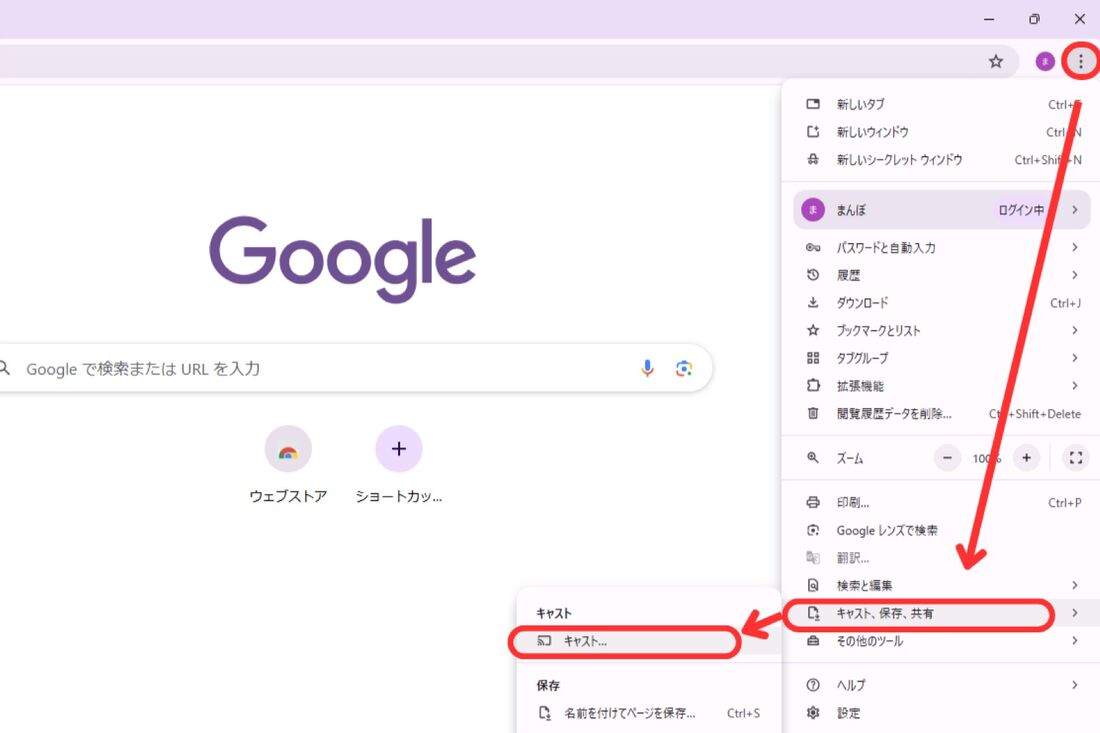This screenshot has width=1100, height=733.
Task: Expand the ブックマークとリスト submenu
Action: tap(1074, 330)
